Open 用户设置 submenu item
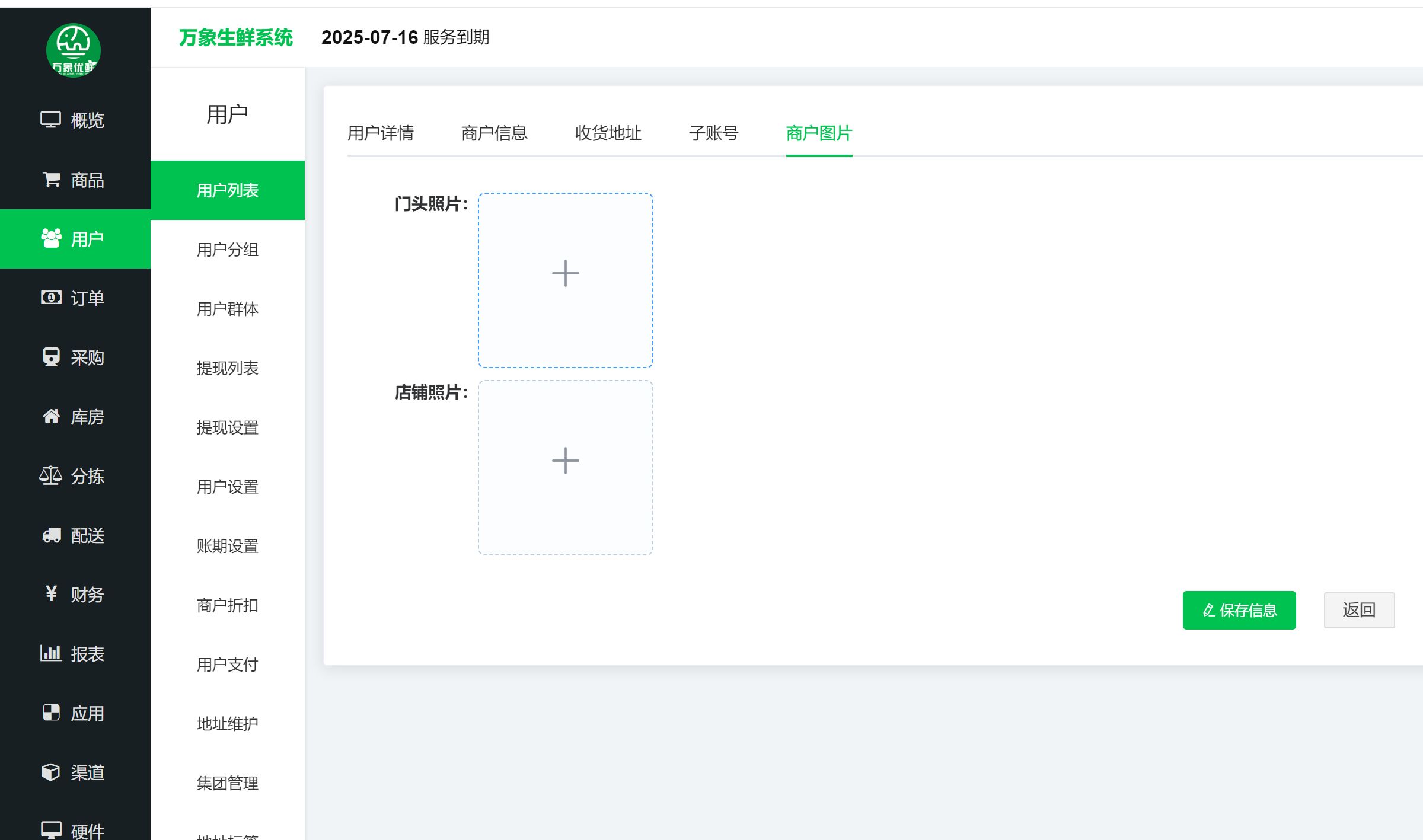1423x840 pixels. coord(228,487)
